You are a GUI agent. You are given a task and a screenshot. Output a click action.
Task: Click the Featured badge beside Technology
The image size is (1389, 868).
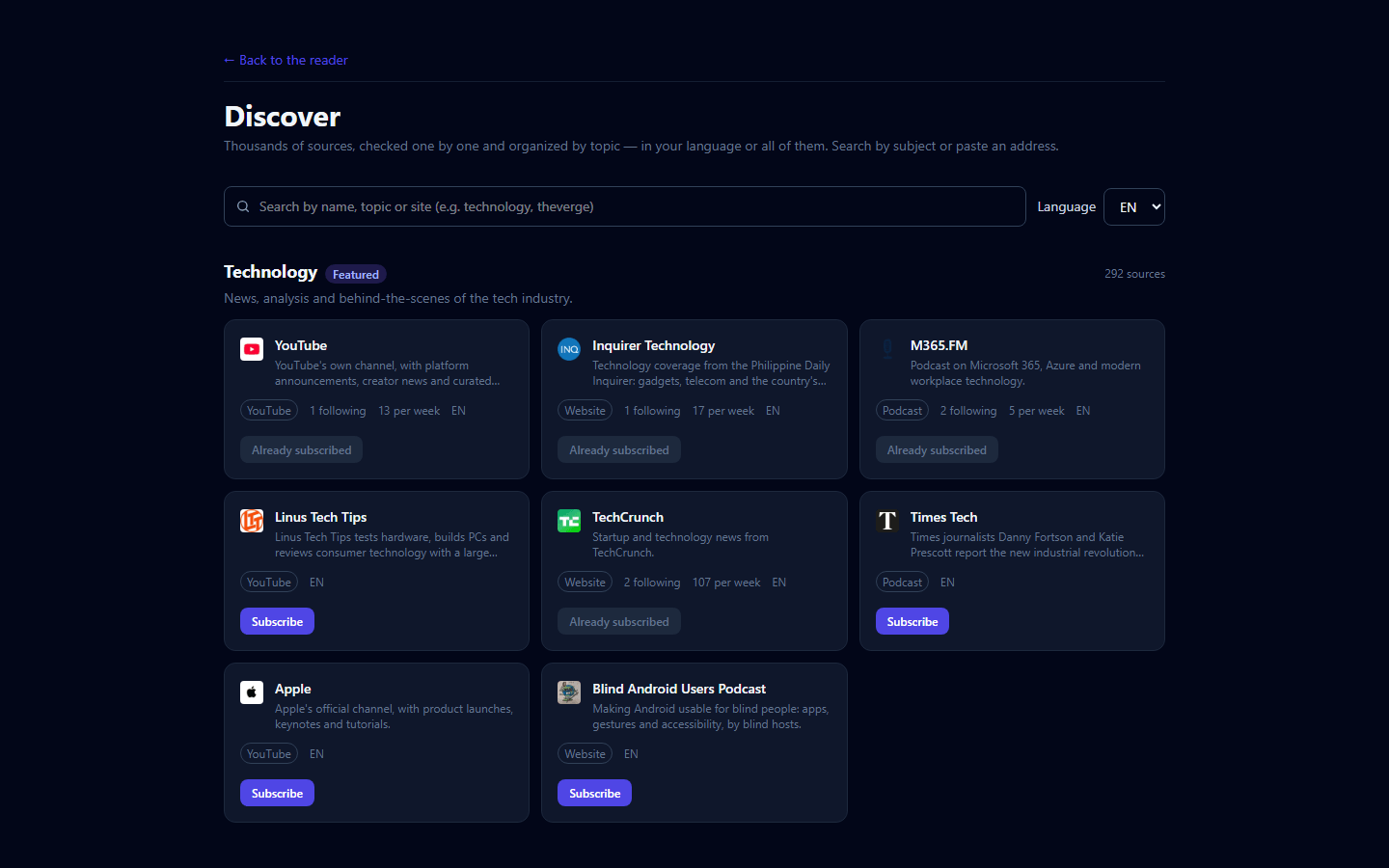pyautogui.click(x=356, y=275)
